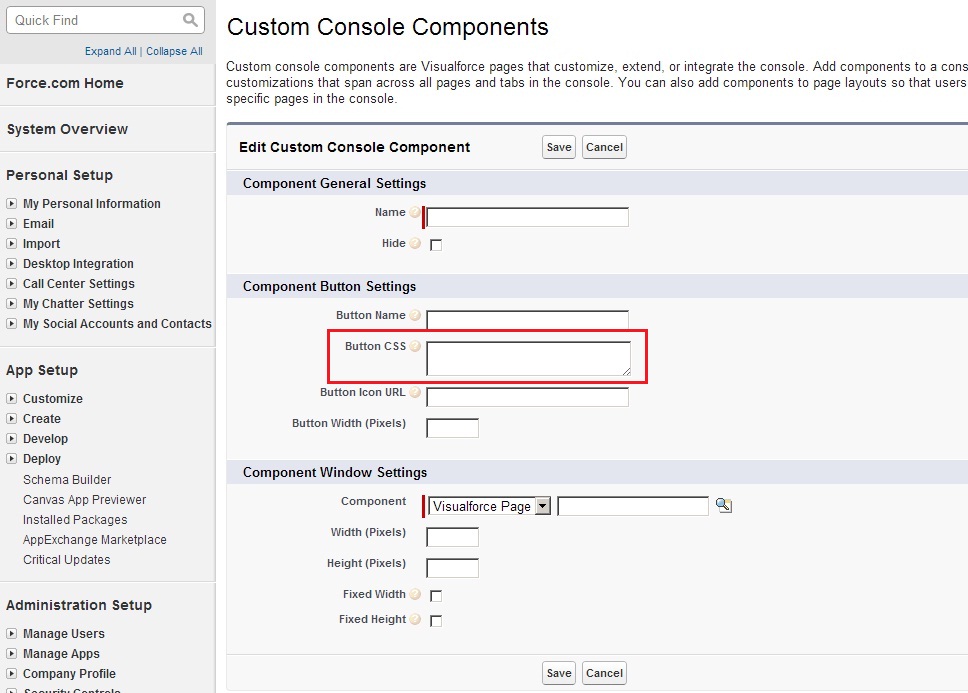Click the Expand All link
Image resolution: width=968 pixels, height=693 pixels.
[x=110, y=51]
